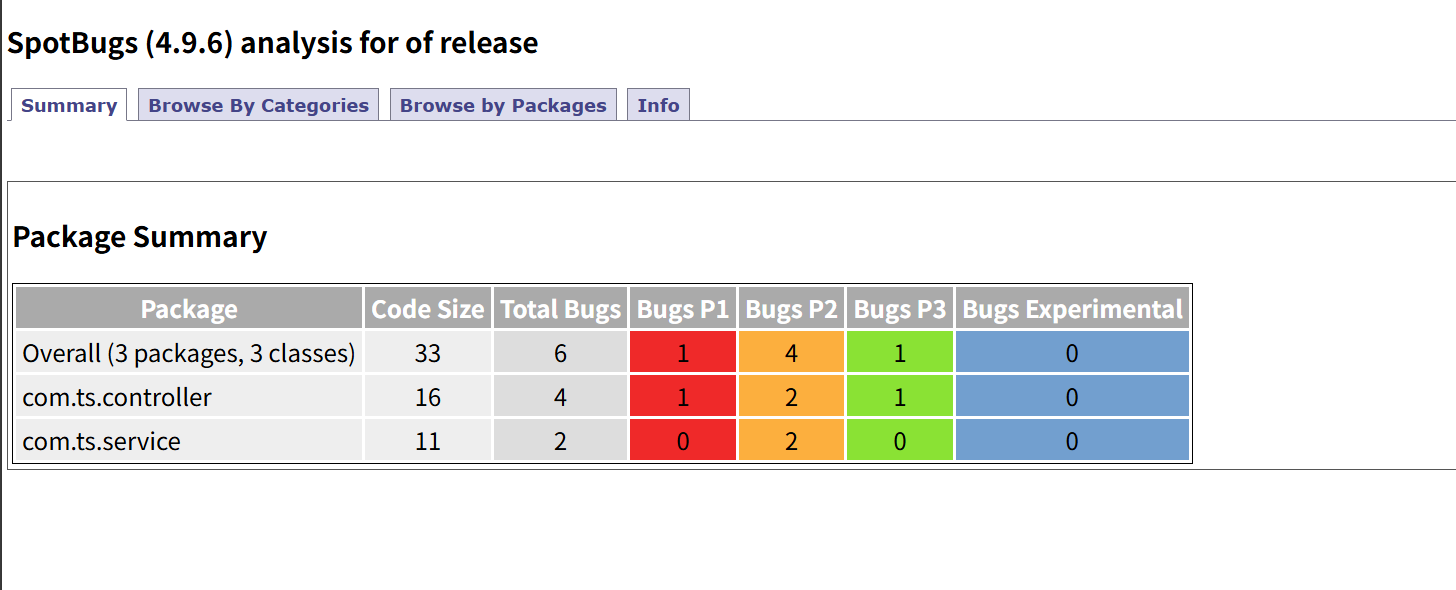Click com.ts.service orange P2 cell
The width and height of the screenshot is (1456, 590).
pos(791,440)
